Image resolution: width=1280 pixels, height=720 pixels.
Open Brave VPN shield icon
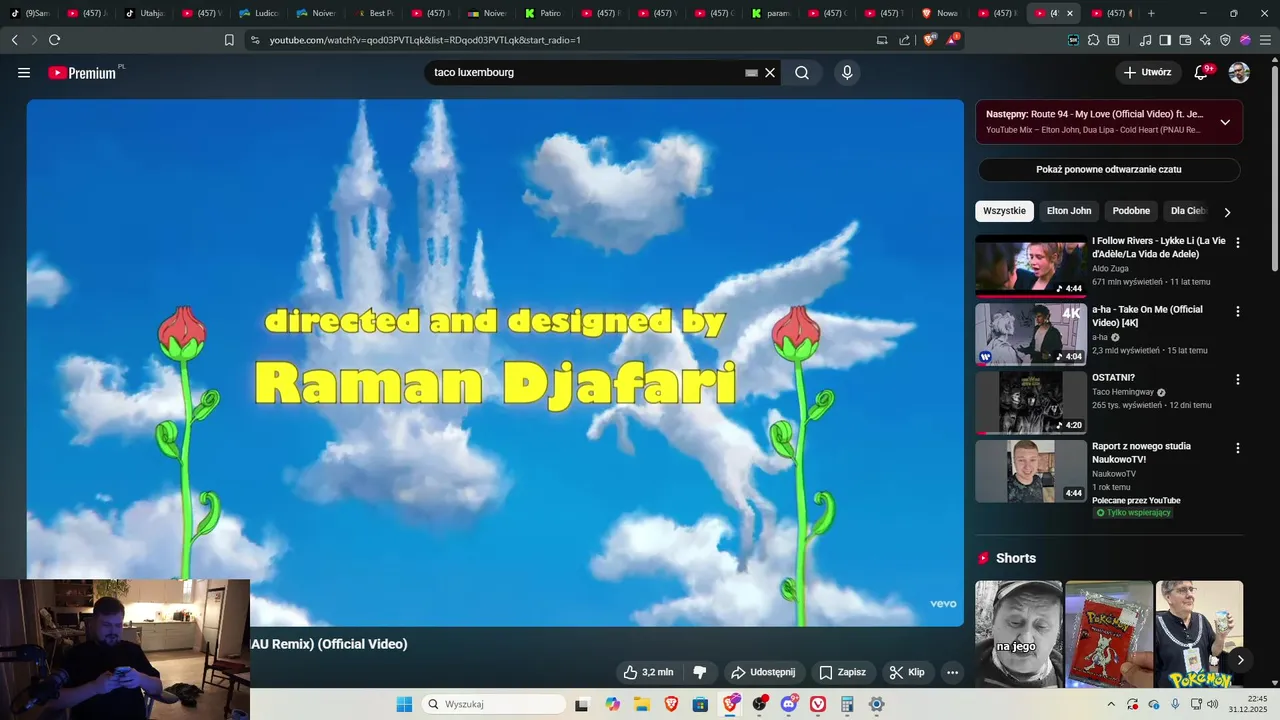pos(1225,40)
